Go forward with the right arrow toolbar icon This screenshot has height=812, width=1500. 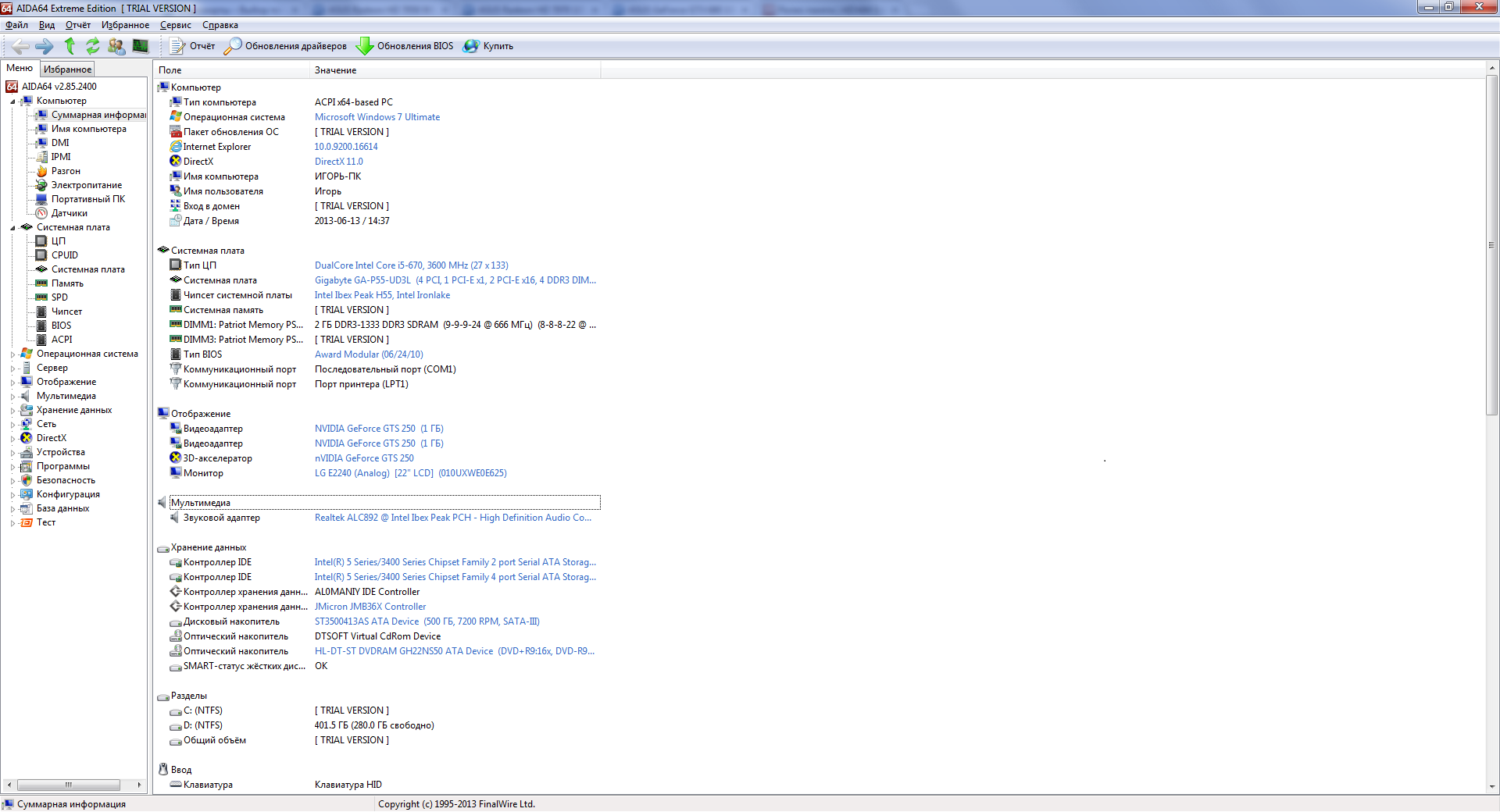pos(45,46)
